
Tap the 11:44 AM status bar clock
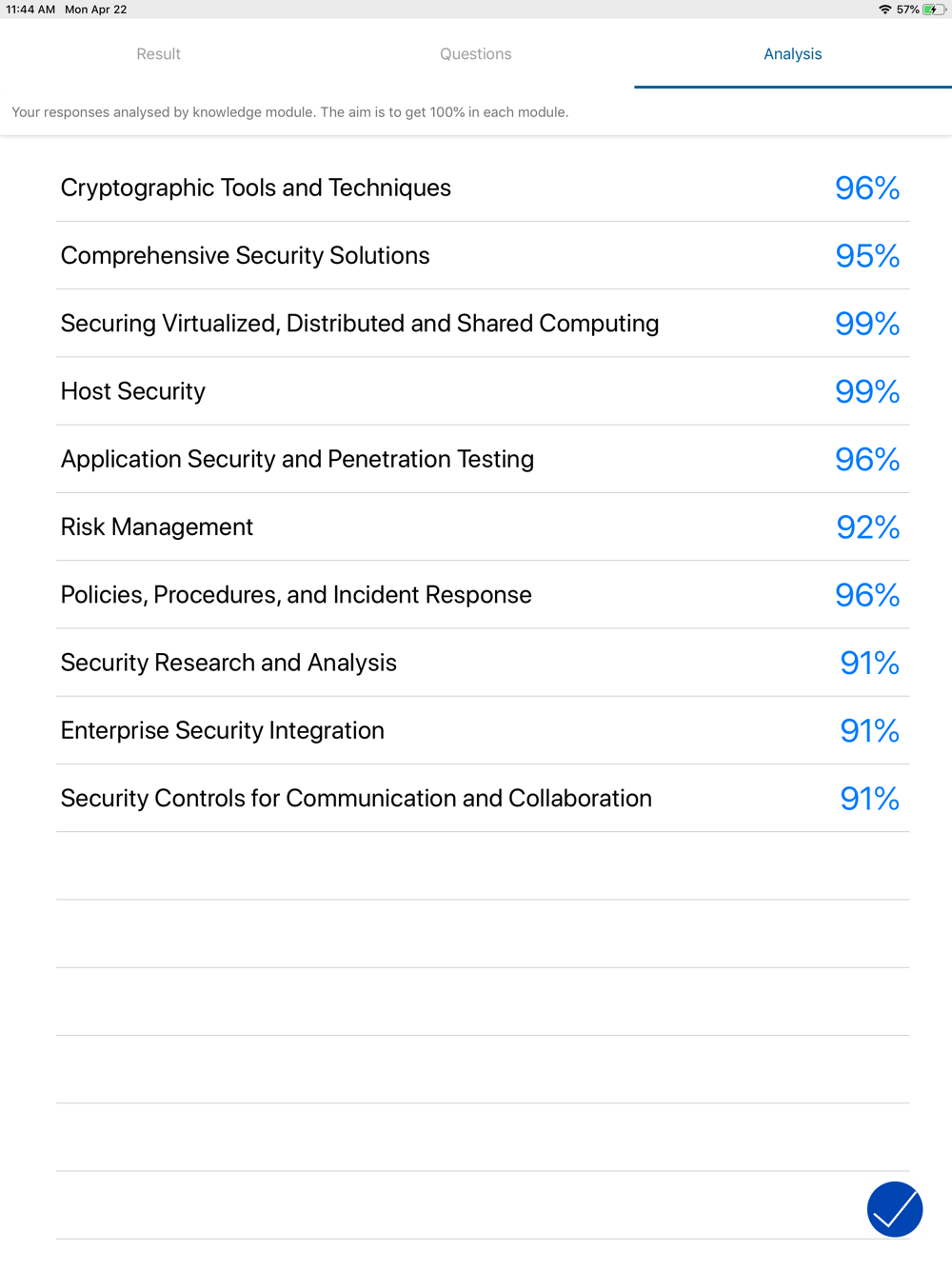(30, 10)
